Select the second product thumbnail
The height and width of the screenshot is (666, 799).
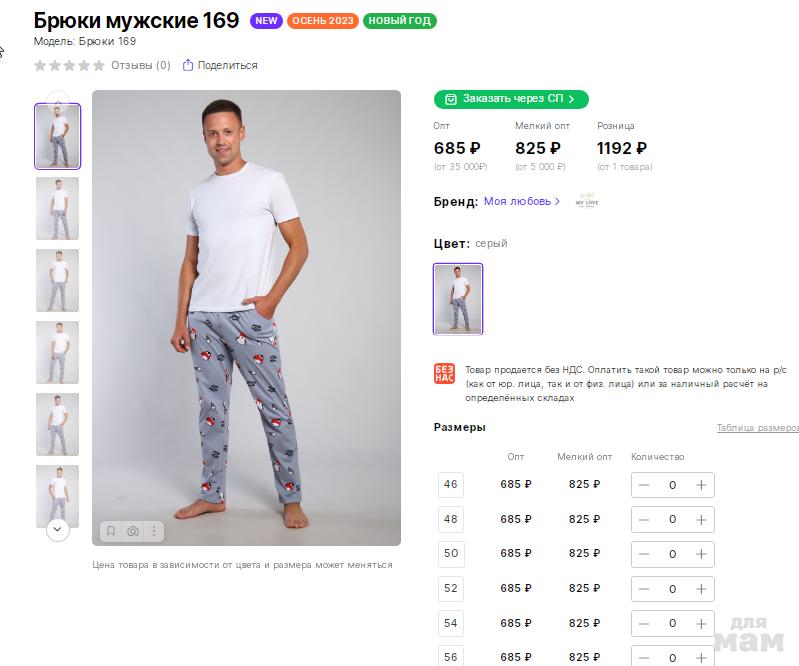tap(57, 208)
